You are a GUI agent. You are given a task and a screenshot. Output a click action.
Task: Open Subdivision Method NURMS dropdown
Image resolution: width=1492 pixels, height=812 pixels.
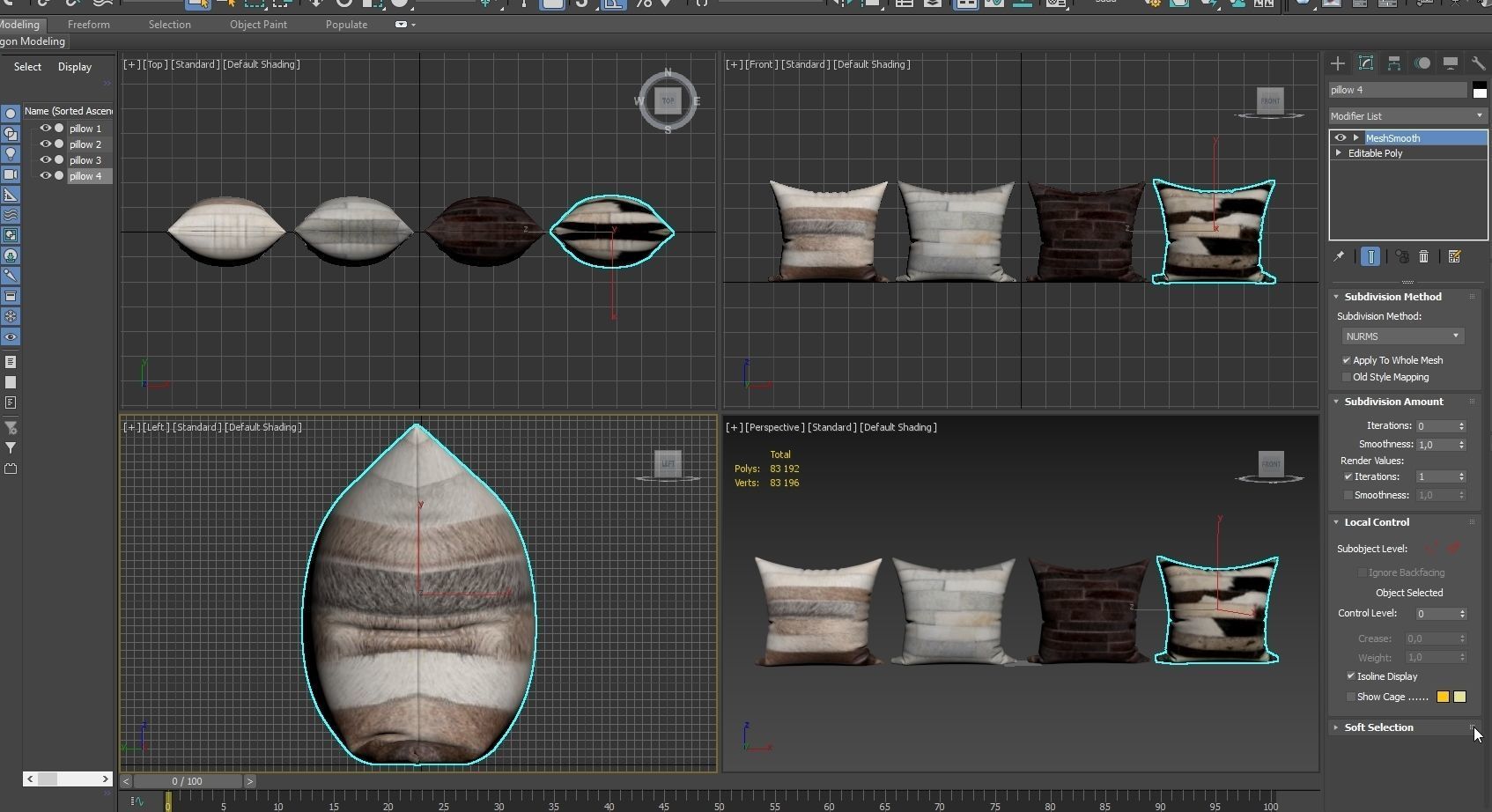pyautogui.click(x=1402, y=336)
